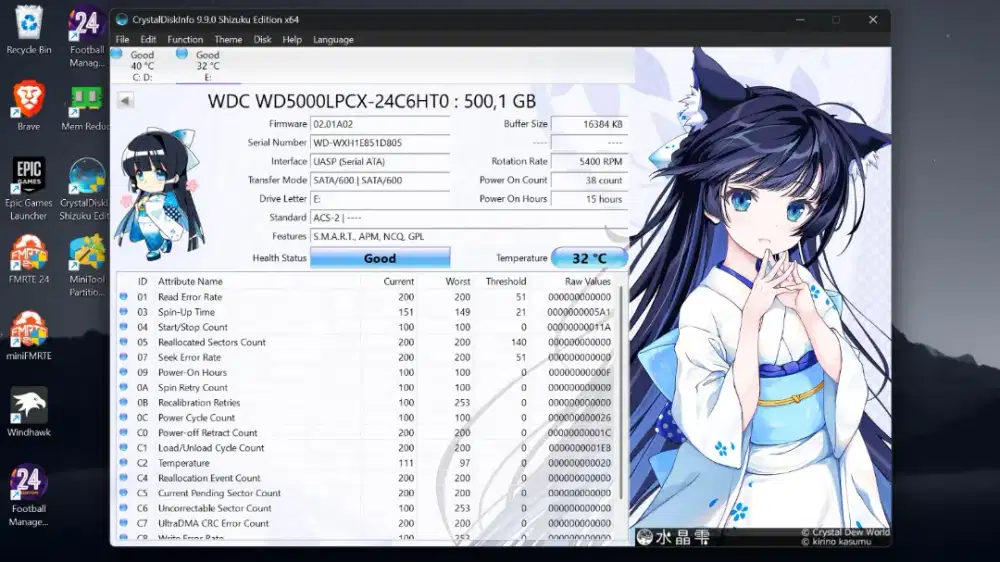Click the Threshold column header
Image resolution: width=1000 pixels, height=562 pixels.
pos(506,281)
